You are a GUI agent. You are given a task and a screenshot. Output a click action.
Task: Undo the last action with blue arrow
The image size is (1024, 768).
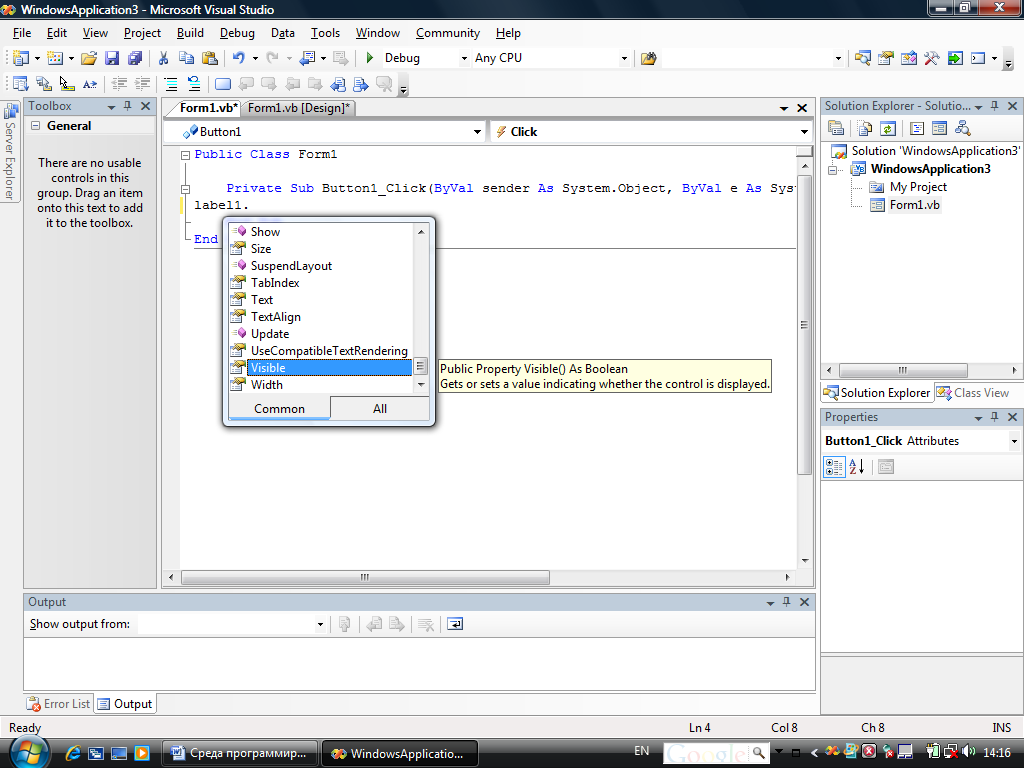239,58
